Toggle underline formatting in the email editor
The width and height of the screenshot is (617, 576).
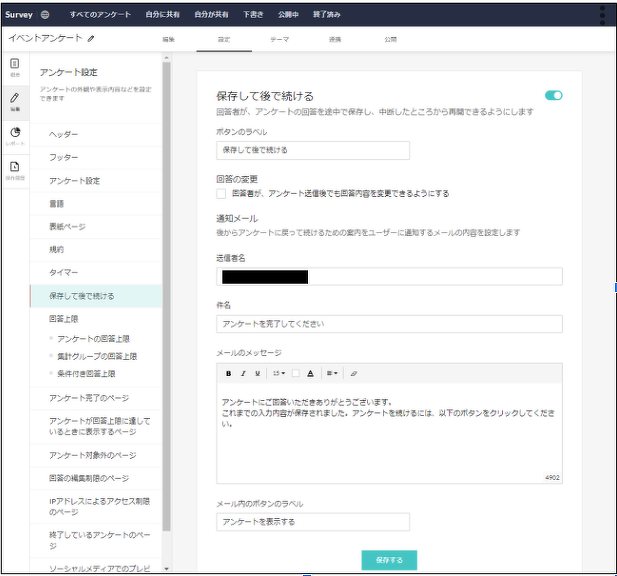[x=257, y=373]
